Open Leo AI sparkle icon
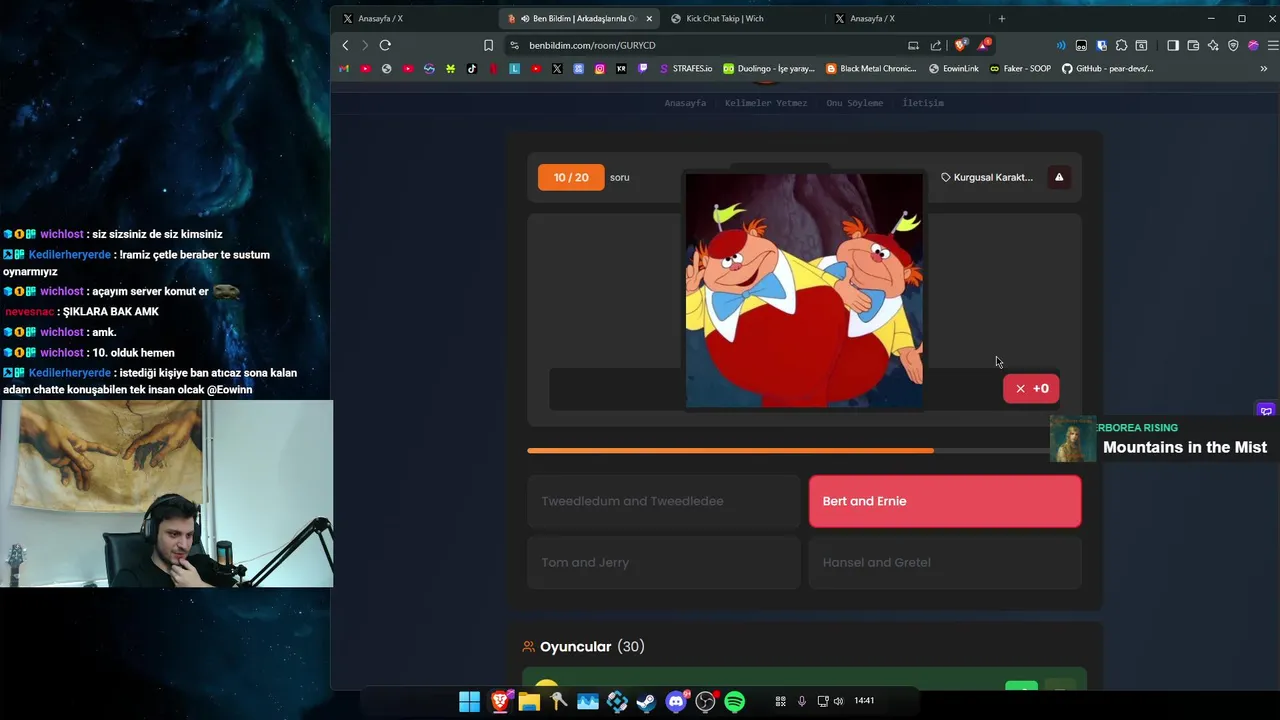The width and height of the screenshot is (1280, 720). click(x=1213, y=45)
